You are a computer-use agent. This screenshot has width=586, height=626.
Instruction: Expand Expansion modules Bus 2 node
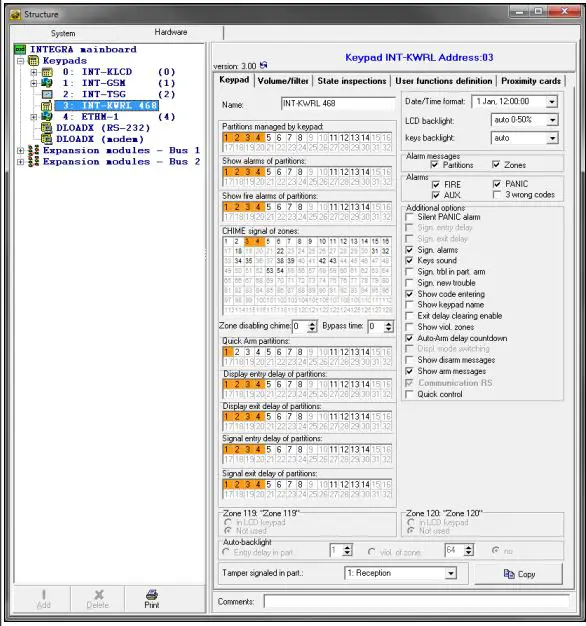(21, 162)
